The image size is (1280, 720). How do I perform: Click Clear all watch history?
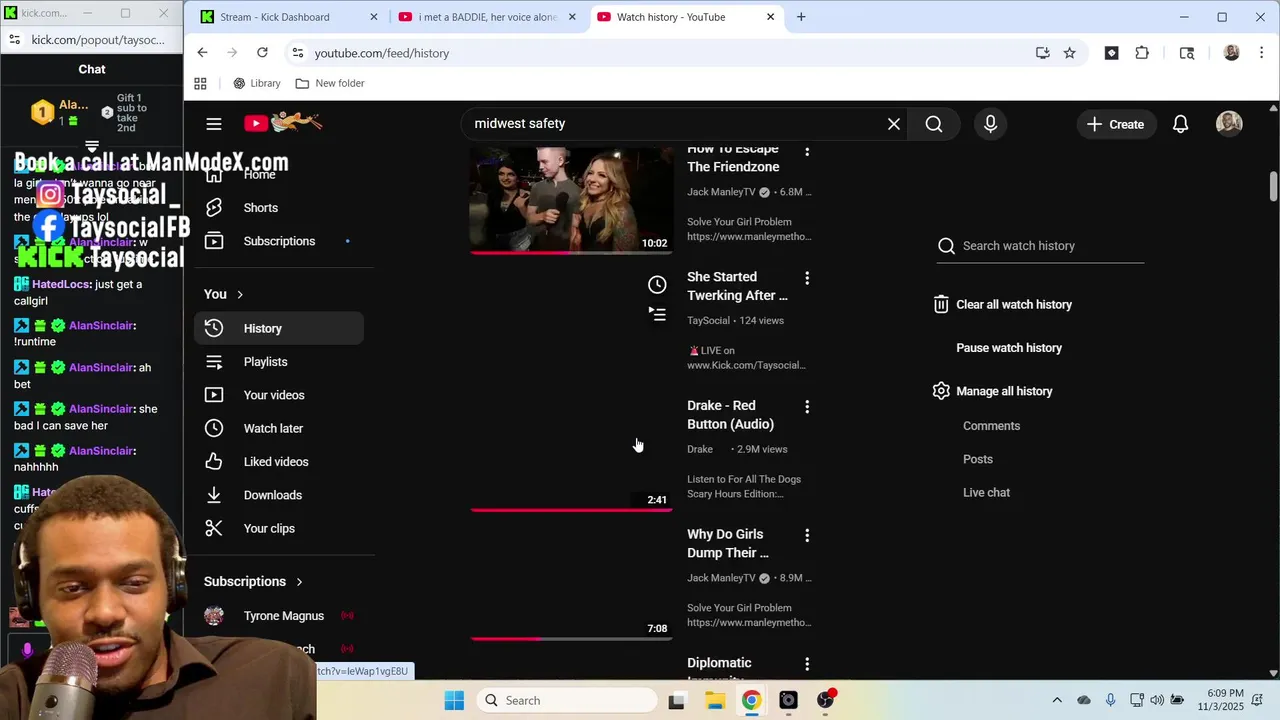1004,305
